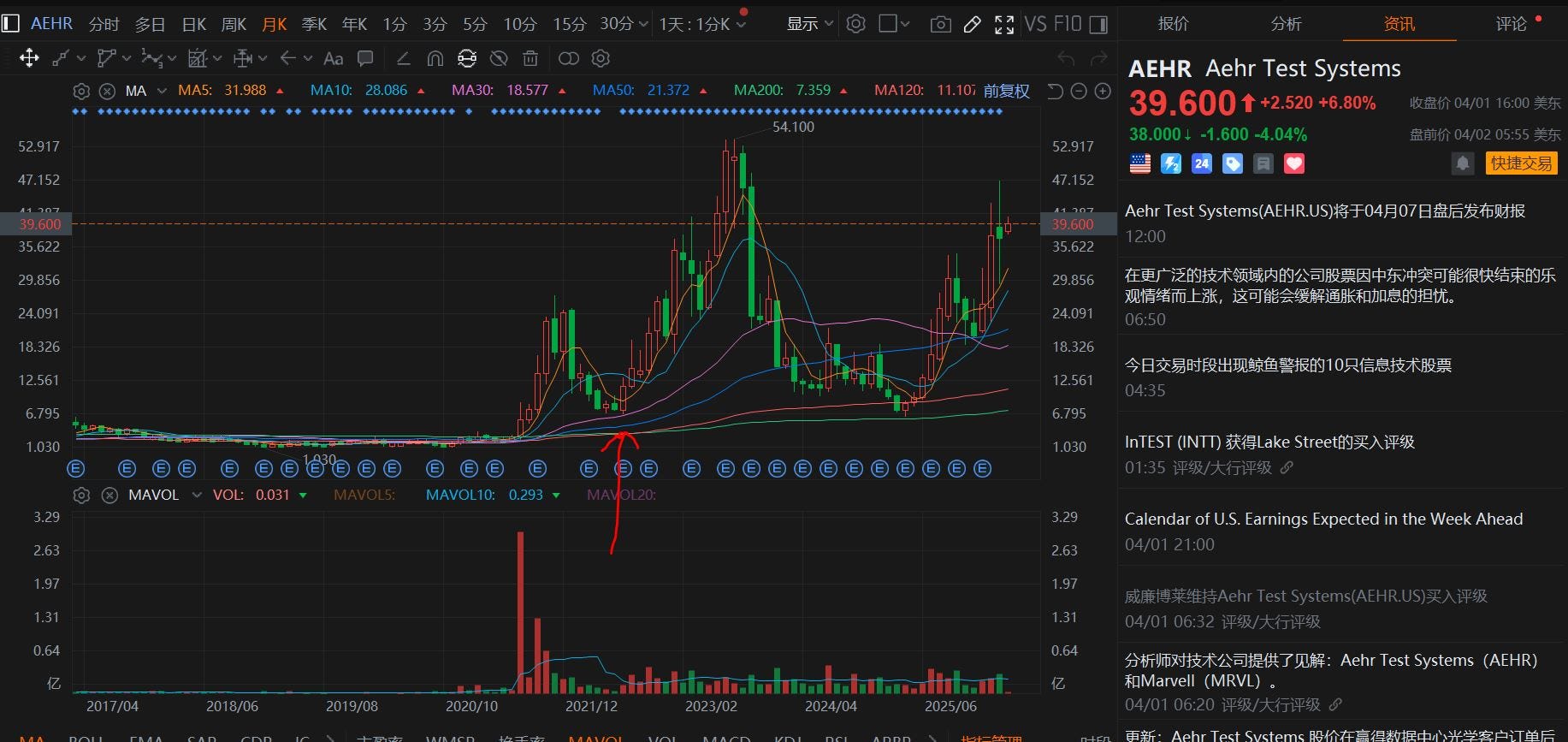Open the MAVOL indicator type dropdown

(197, 495)
